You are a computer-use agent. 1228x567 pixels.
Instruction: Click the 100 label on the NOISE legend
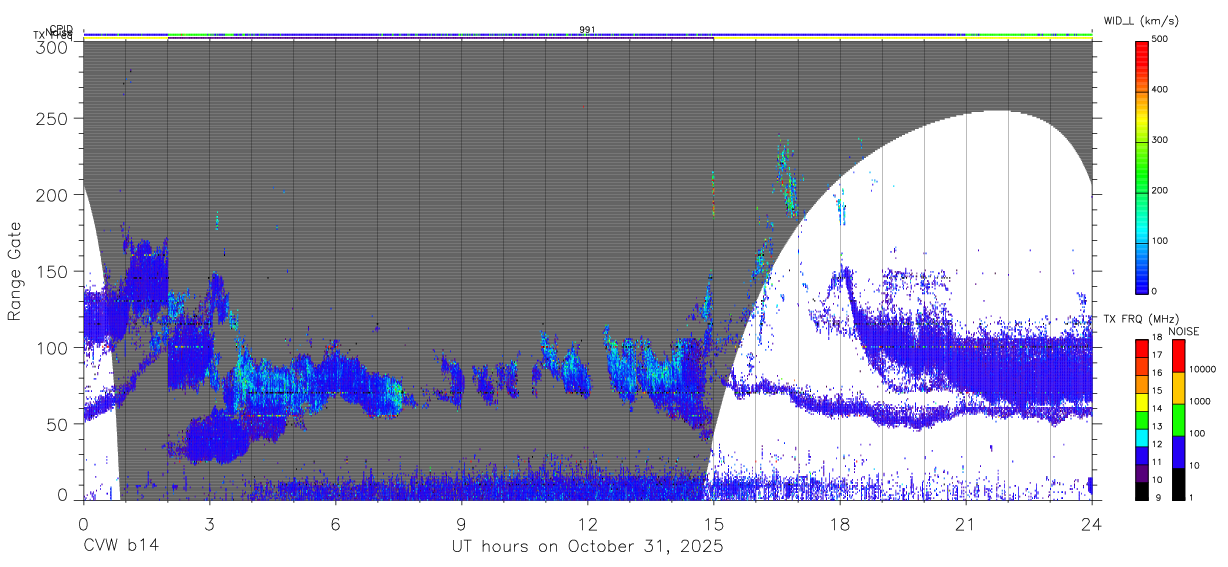click(1197, 433)
